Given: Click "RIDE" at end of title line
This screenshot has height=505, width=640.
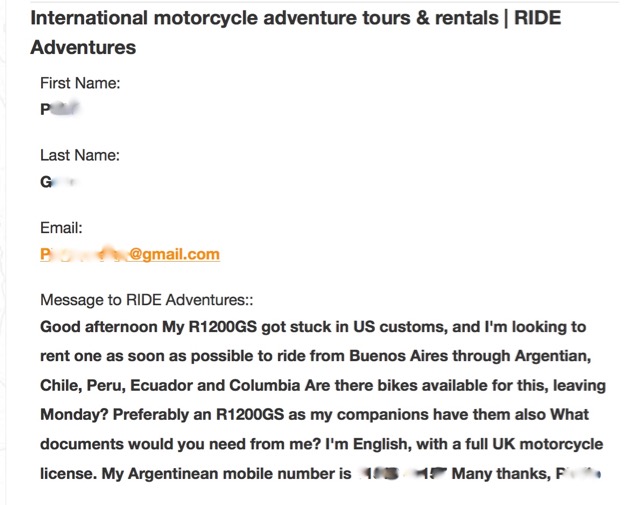Looking at the screenshot, I should (x=537, y=18).
